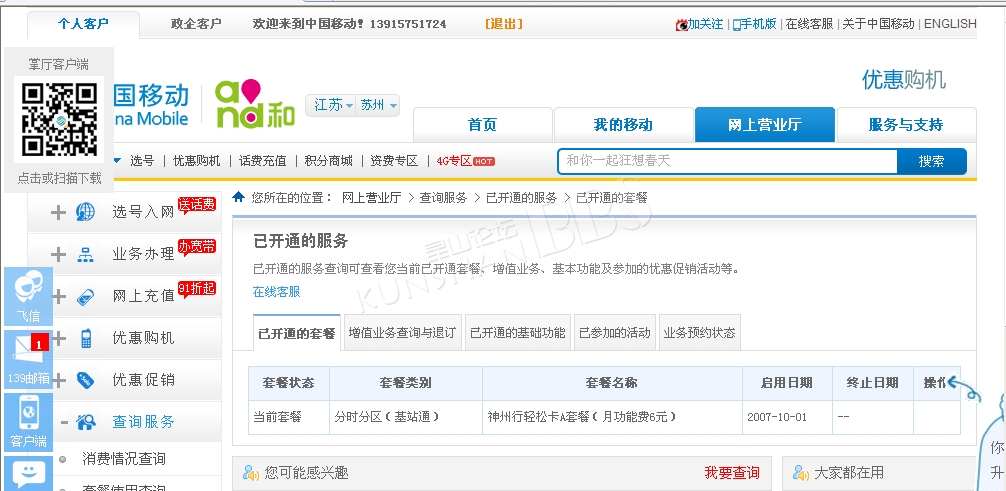Open the 首页 navigation tab
The image size is (1006, 491).
pos(482,125)
